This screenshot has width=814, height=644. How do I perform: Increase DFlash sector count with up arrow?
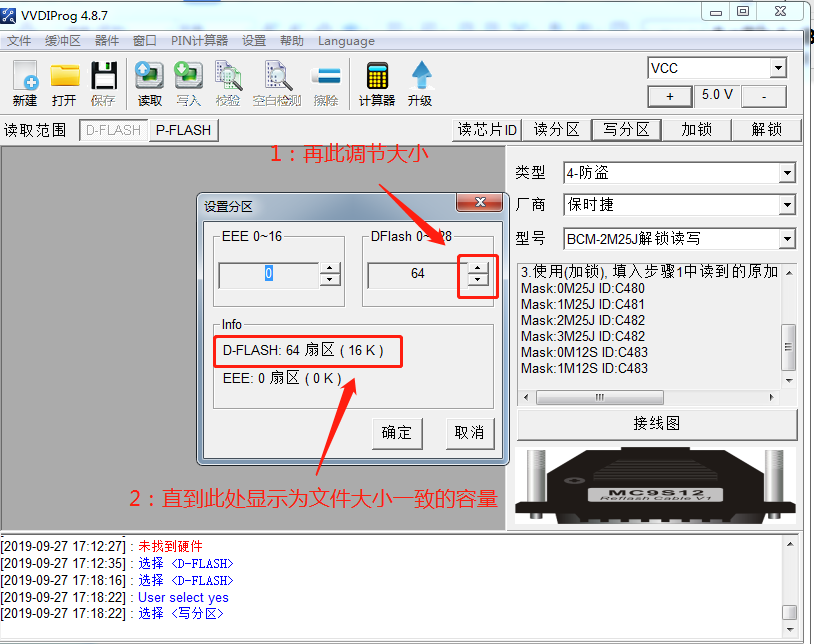pos(479,267)
